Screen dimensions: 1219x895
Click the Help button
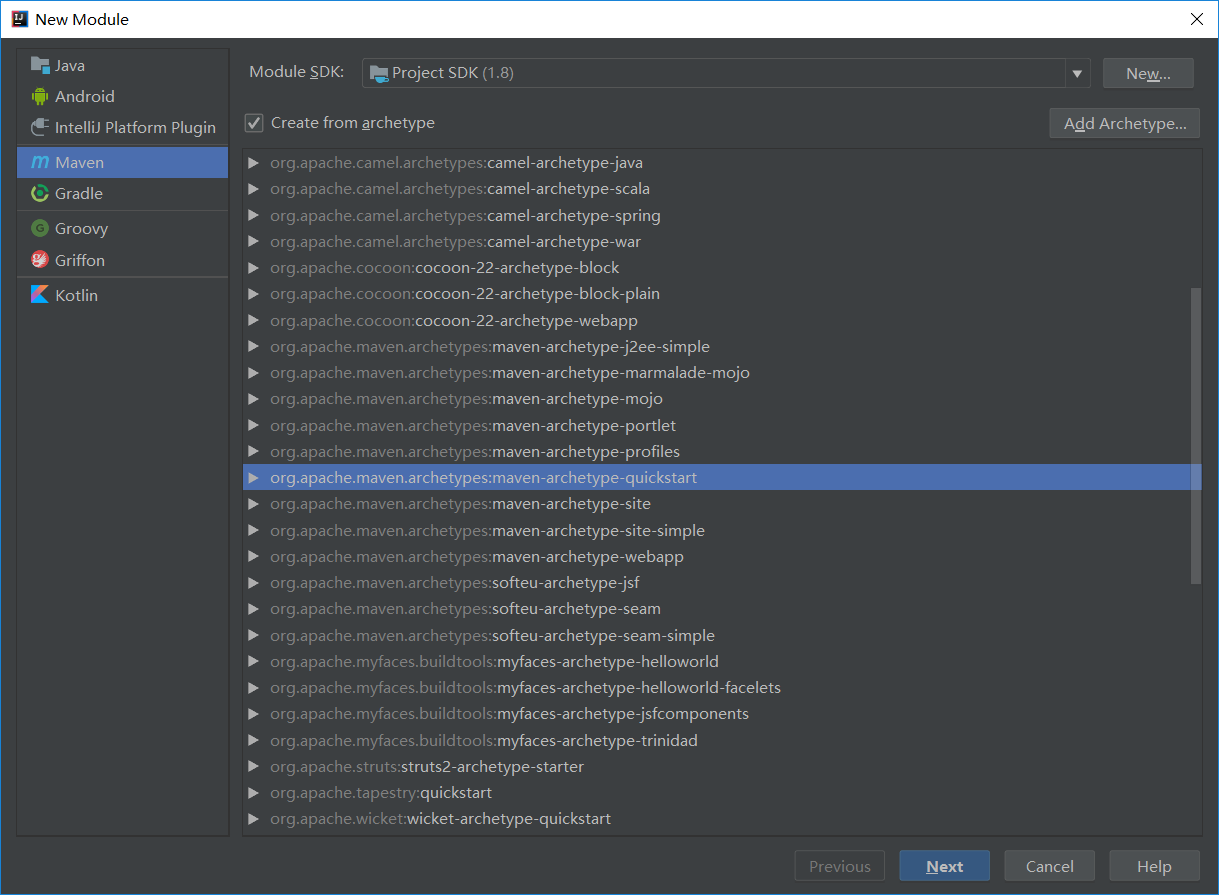click(x=1154, y=866)
